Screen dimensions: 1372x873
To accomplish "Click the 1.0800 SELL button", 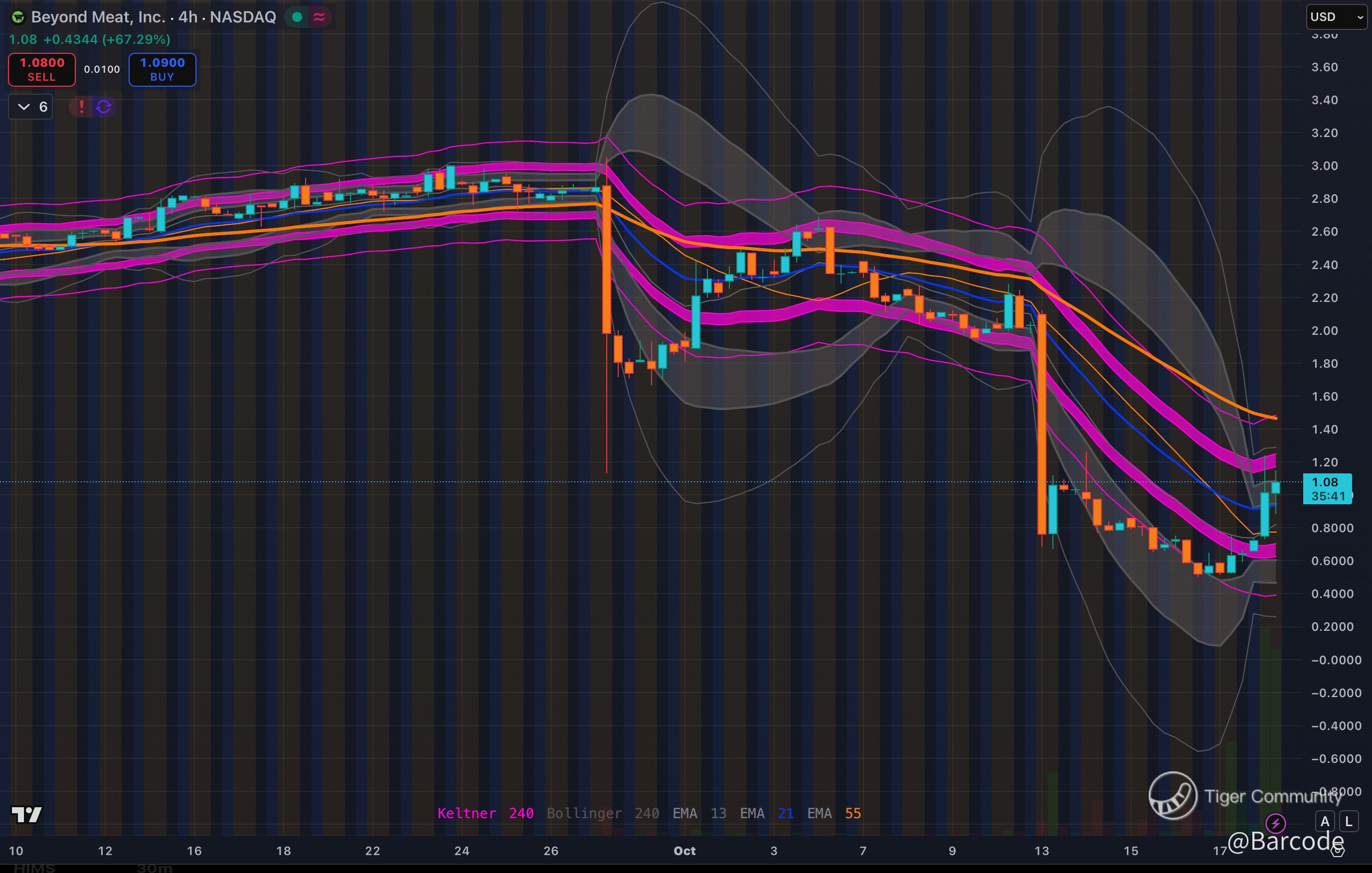I will pyautogui.click(x=41, y=69).
